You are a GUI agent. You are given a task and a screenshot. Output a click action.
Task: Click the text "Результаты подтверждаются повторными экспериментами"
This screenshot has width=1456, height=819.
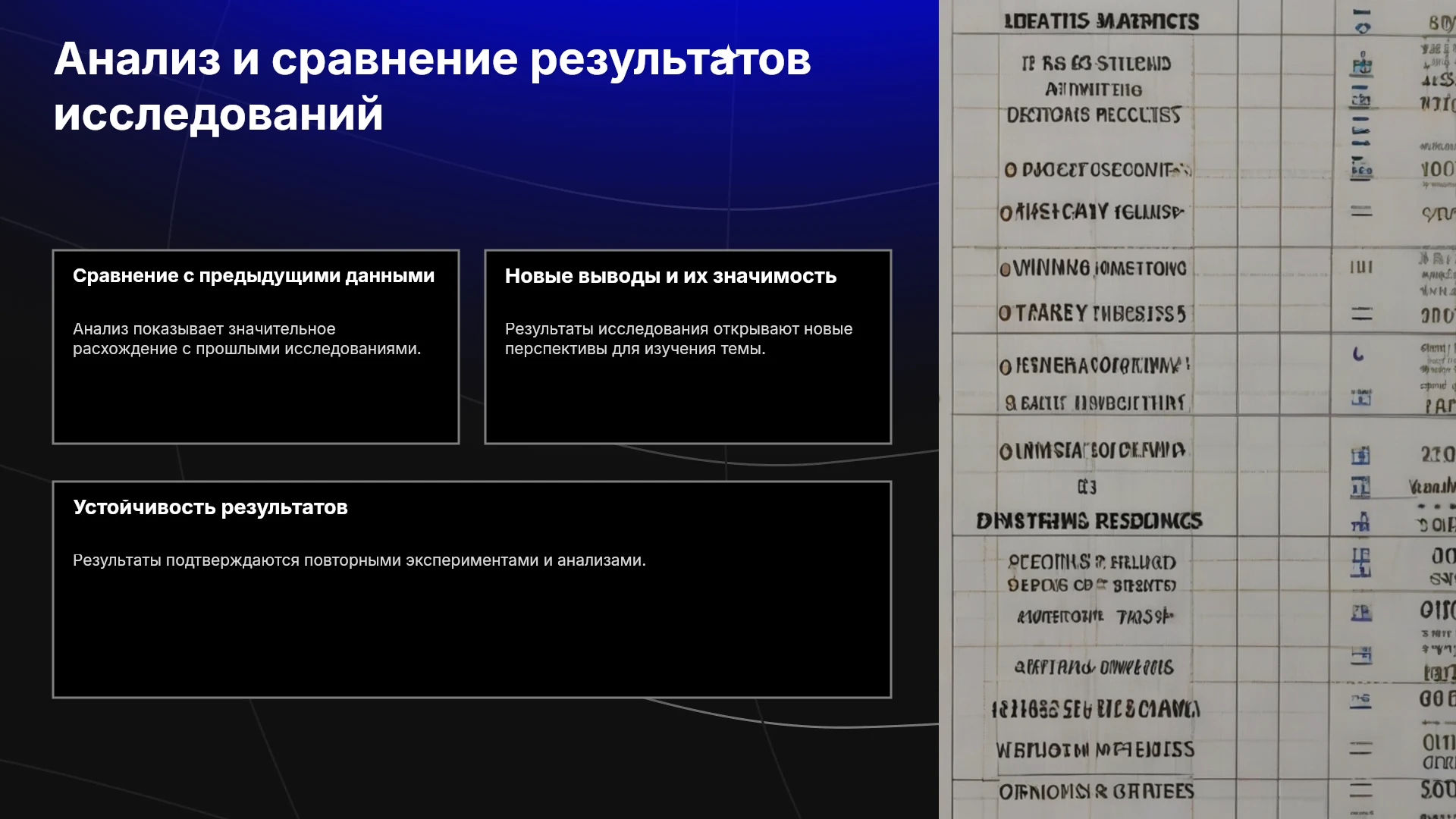(x=359, y=560)
